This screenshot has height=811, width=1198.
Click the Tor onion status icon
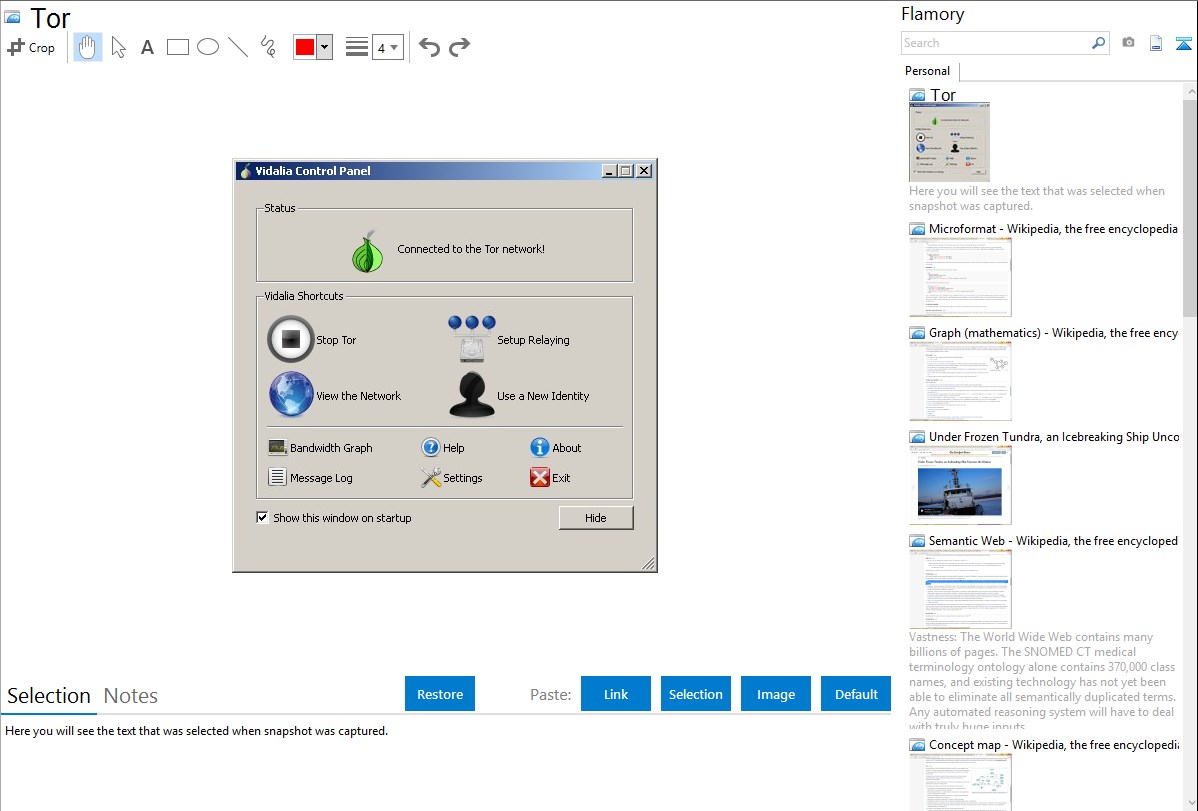coord(367,251)
